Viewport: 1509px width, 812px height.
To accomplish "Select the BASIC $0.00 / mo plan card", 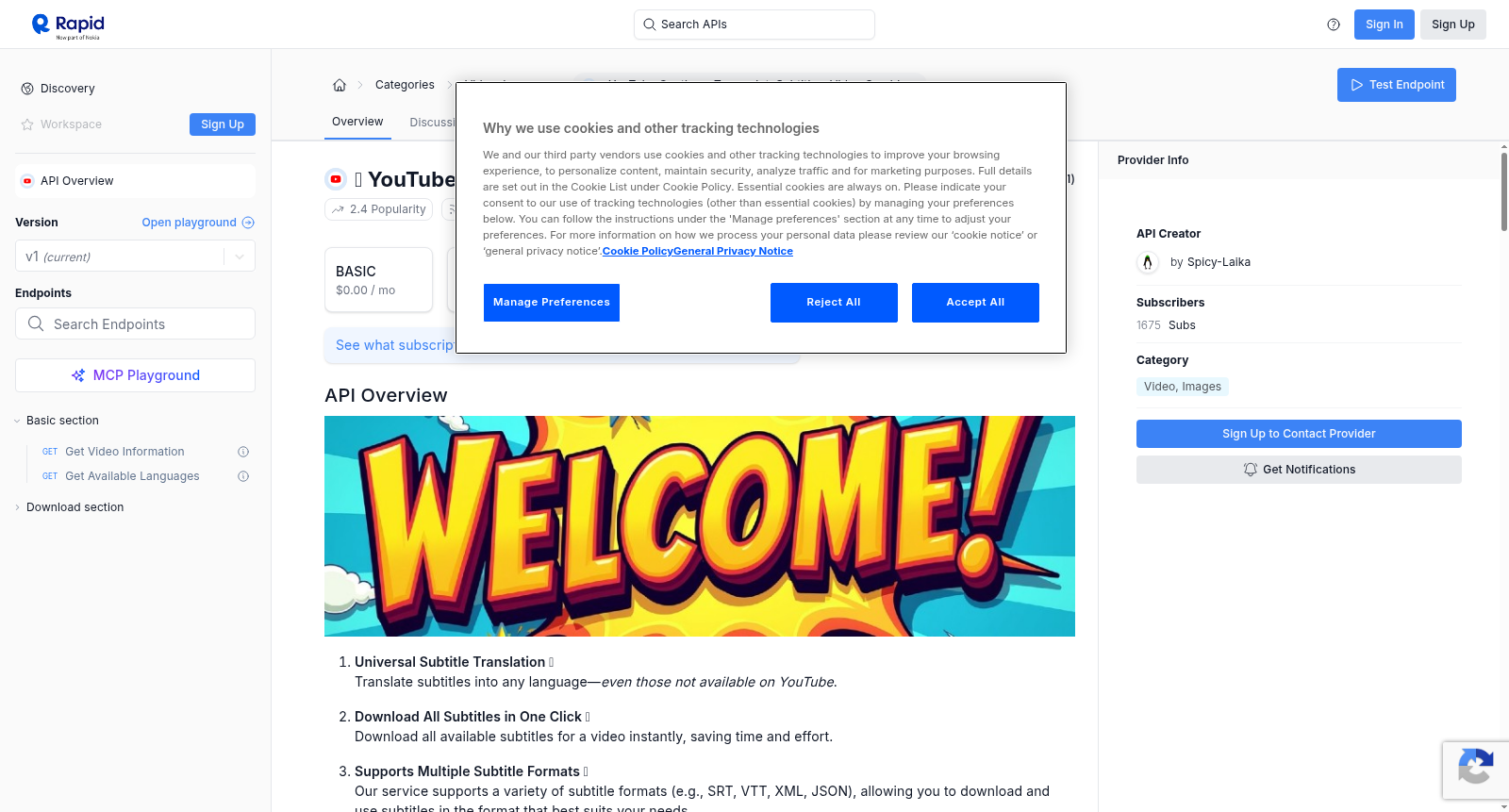I will [378, 280].
